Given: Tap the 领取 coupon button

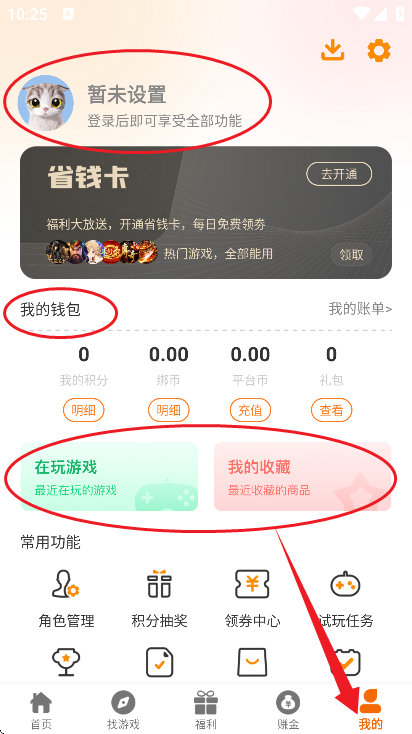Looking at the screenshot, I should click(351, 255).
